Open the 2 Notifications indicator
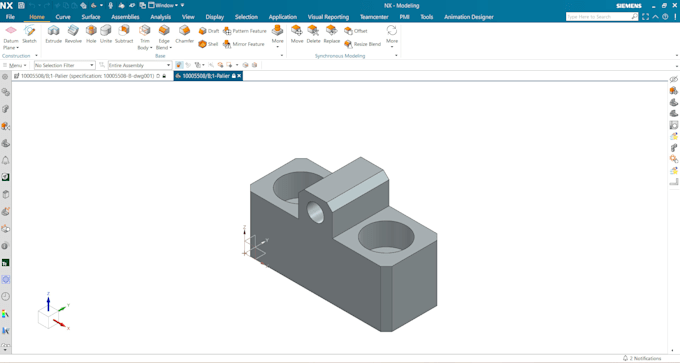 click(642, 358)
